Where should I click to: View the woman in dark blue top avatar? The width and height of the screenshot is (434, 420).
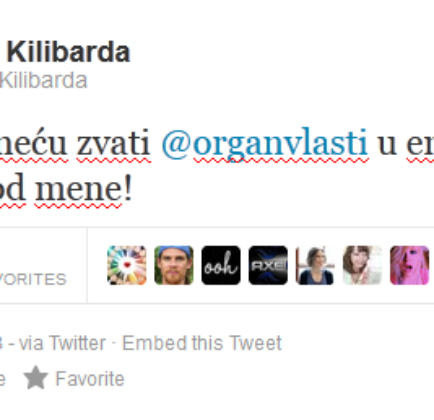pyautogui.click(x=315, y=265)
